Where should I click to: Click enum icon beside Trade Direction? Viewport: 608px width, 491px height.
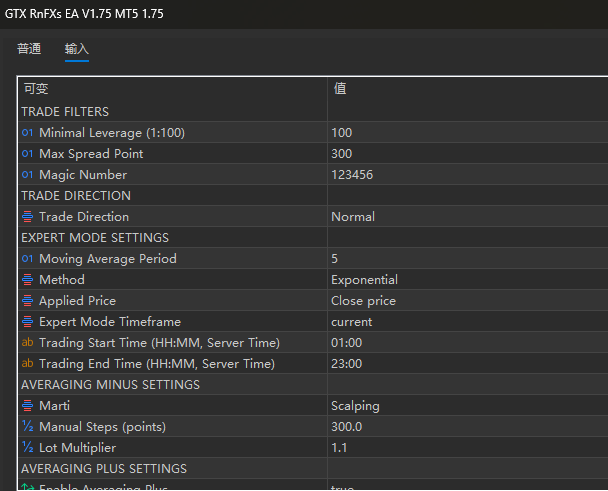pos(28,216)
